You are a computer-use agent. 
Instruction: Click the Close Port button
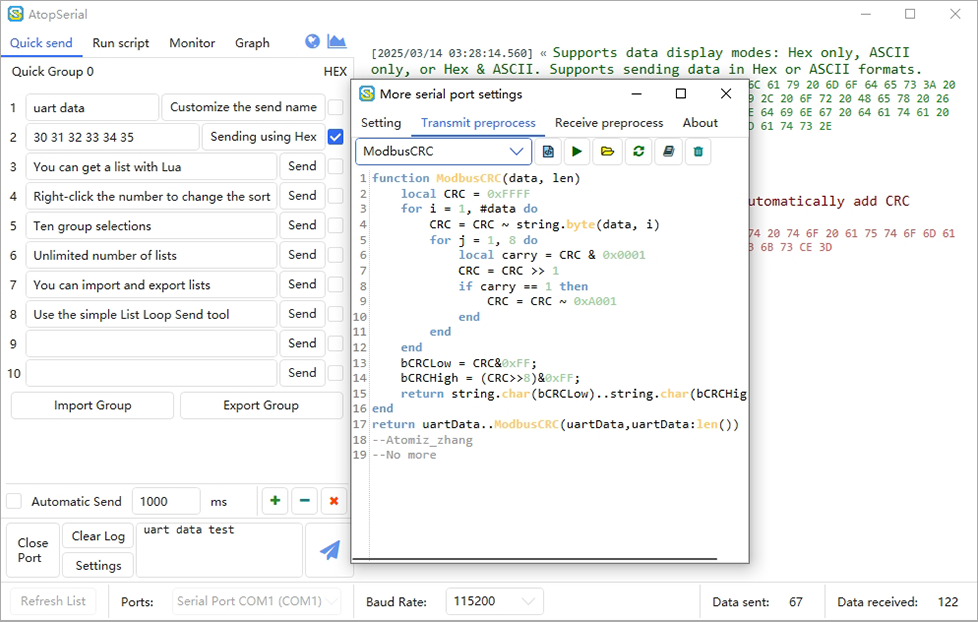[33, 550]
